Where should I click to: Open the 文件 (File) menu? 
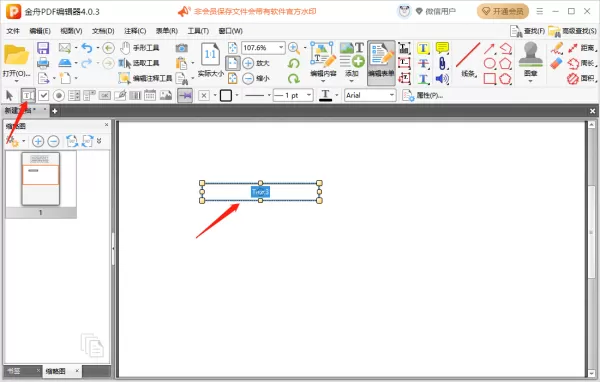click(13, 31)
